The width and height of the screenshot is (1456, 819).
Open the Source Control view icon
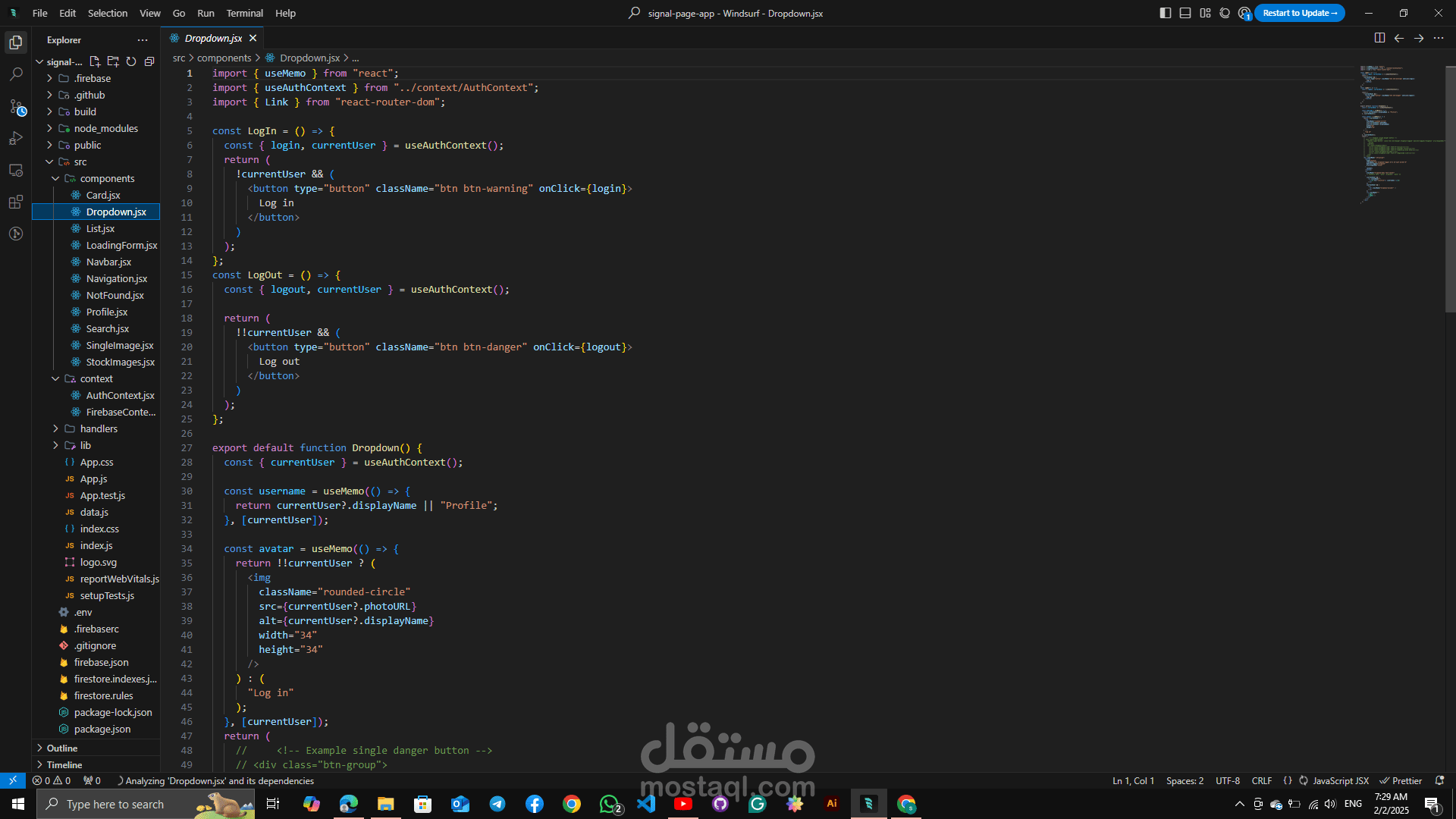click(x=16, y=107)
